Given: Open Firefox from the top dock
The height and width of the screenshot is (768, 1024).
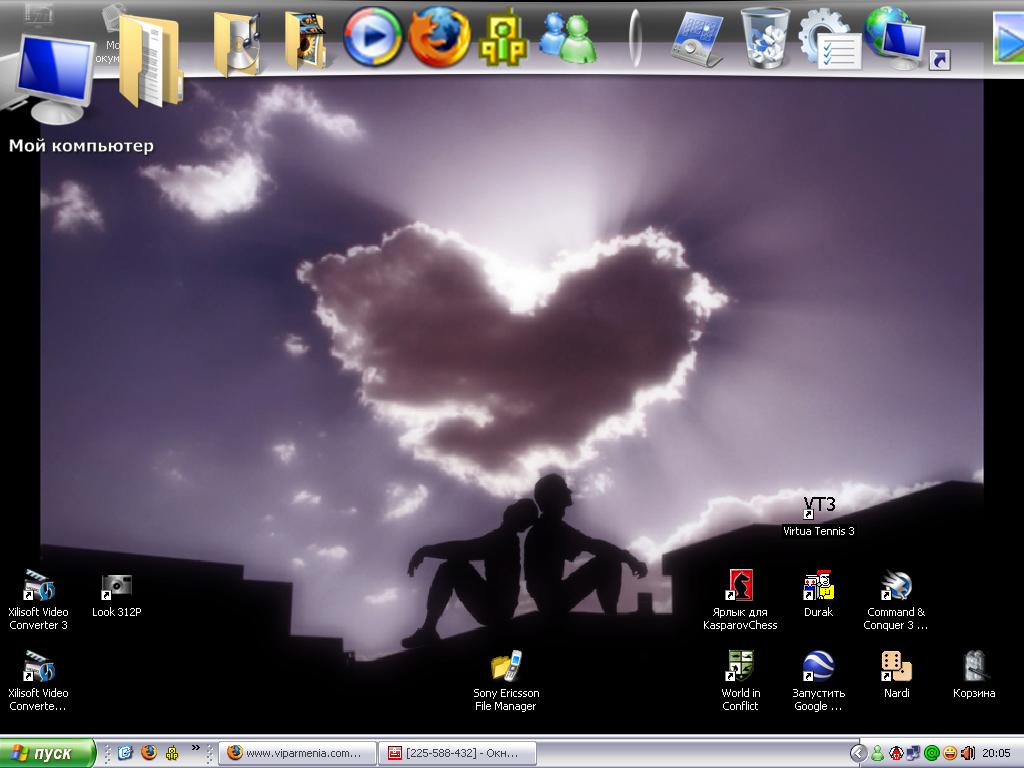Looking at the screenshot, I should 439,38.
